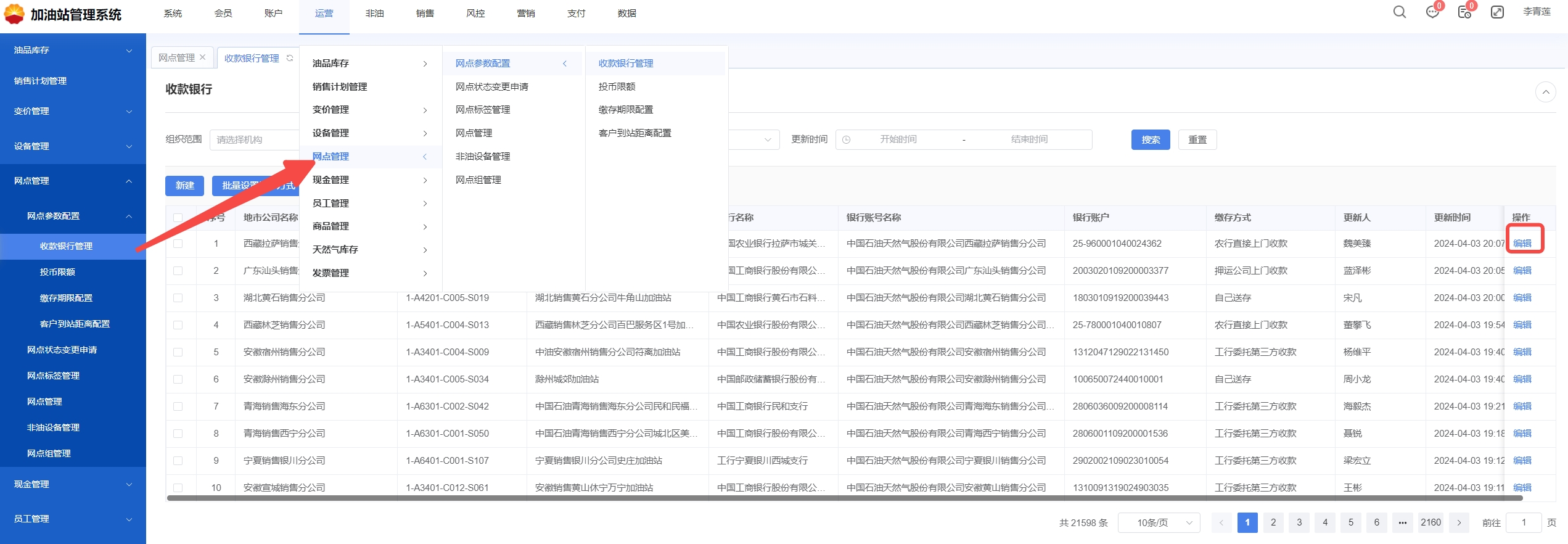Check the checkbox for row 3
This screenshot has width=1568, height=544.
coord(178,298)
